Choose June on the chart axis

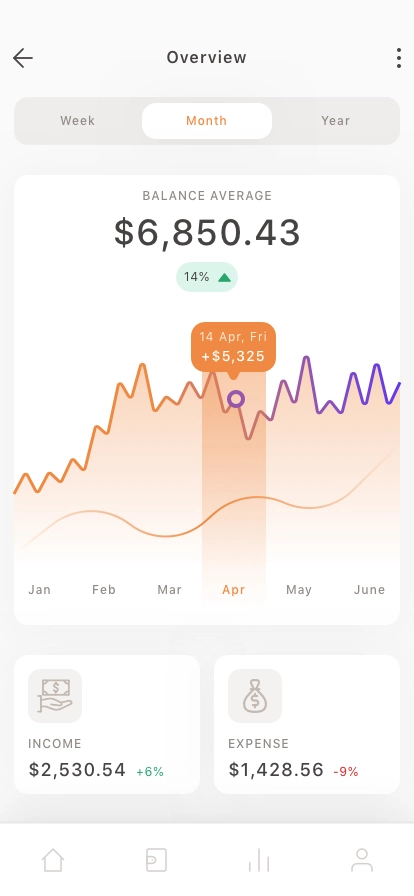point(369,590)
